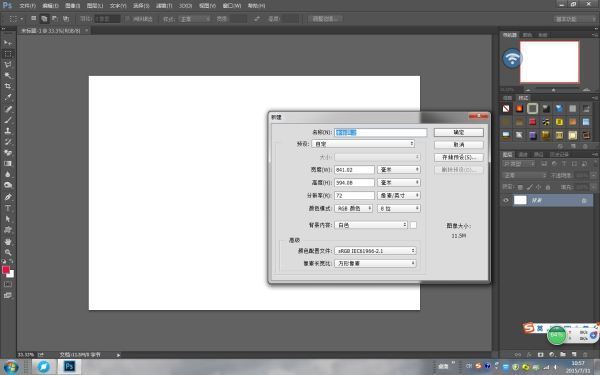The height and width of the screenshot is (375, 600).
Task: Select the Path Selection tool
Action: coord(8,219)
